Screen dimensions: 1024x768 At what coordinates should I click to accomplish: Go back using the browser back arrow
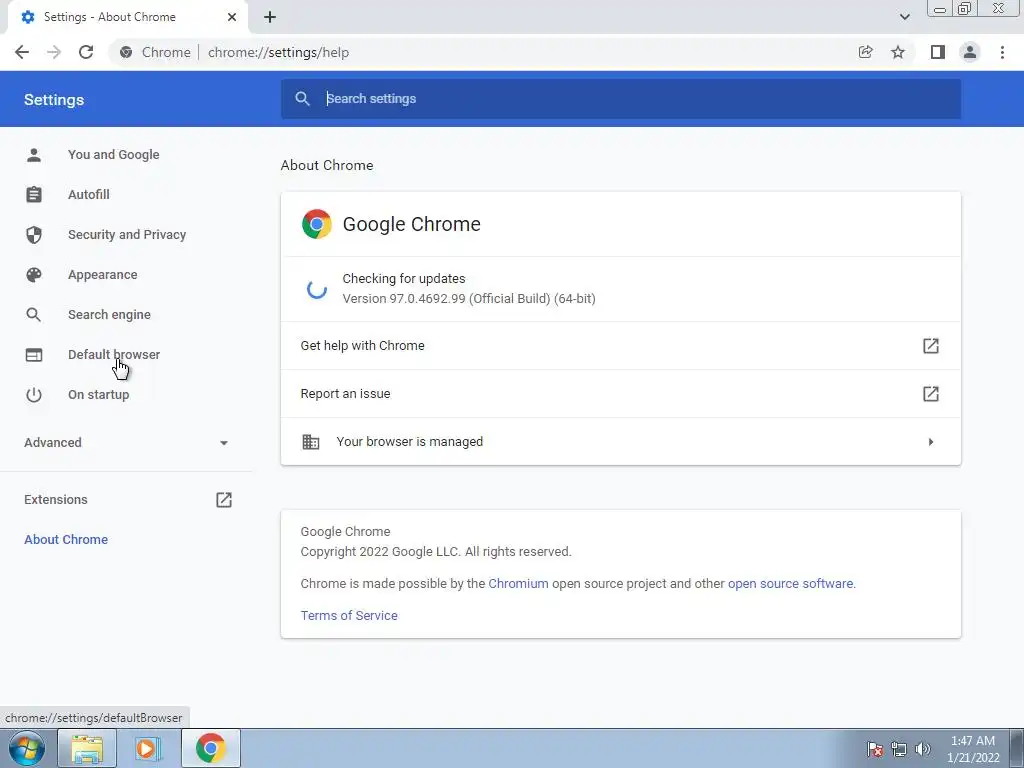point(22,52)
